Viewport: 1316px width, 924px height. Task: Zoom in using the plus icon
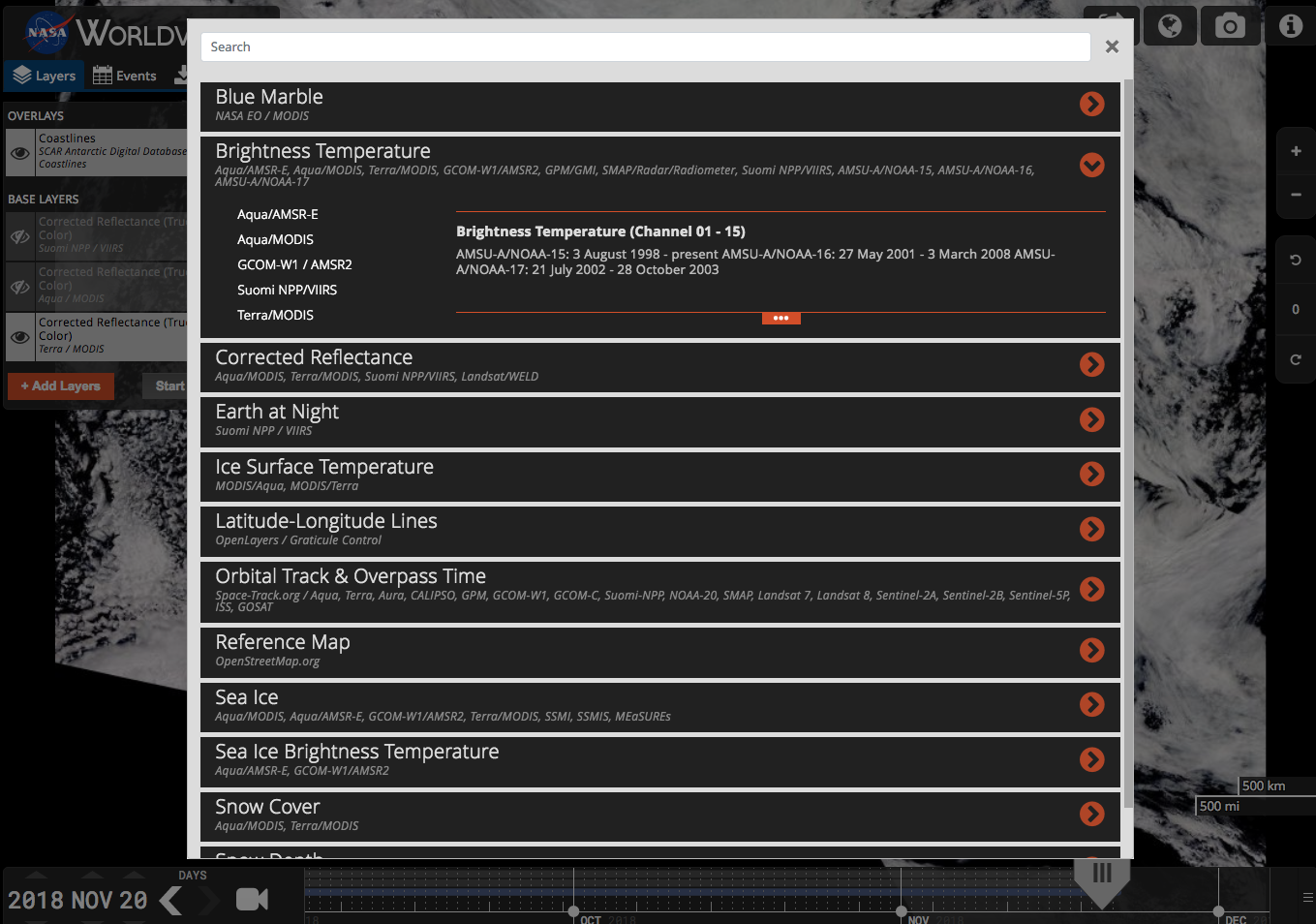[1295, 150]
